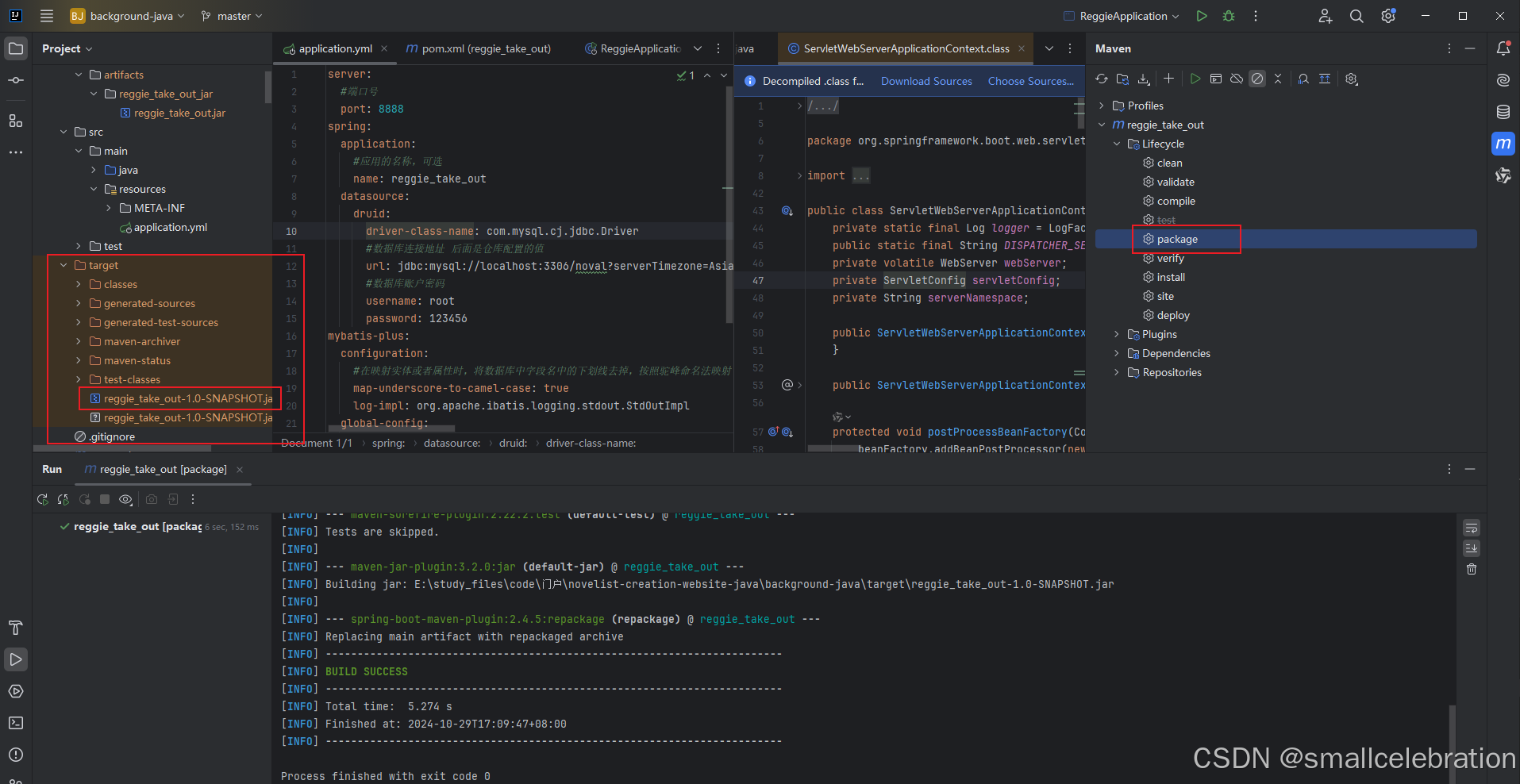Open Maven settings from toolbar gear
The width and height of the screenshot is (1520, 784).
click(x=1352, y=79)
